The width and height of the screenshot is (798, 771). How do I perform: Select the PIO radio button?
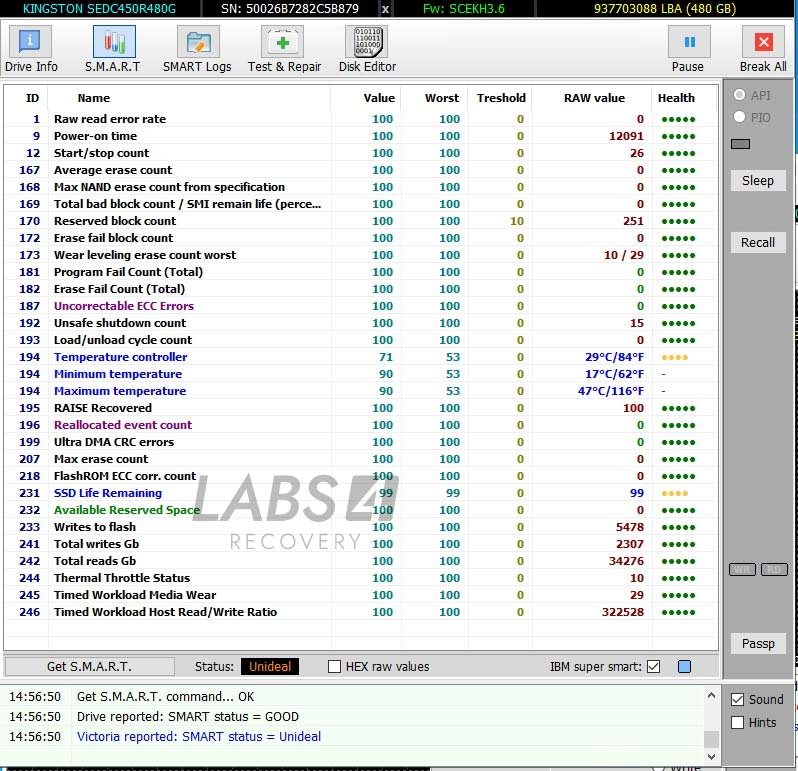coord(739,117)
